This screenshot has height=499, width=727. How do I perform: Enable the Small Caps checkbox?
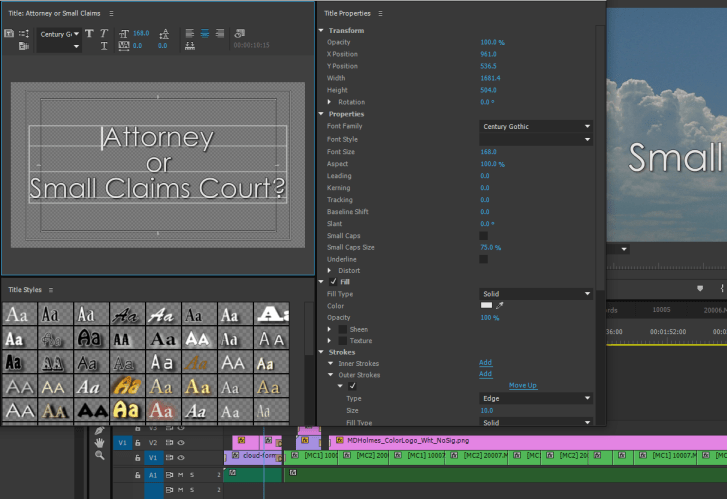click(484, 235)
